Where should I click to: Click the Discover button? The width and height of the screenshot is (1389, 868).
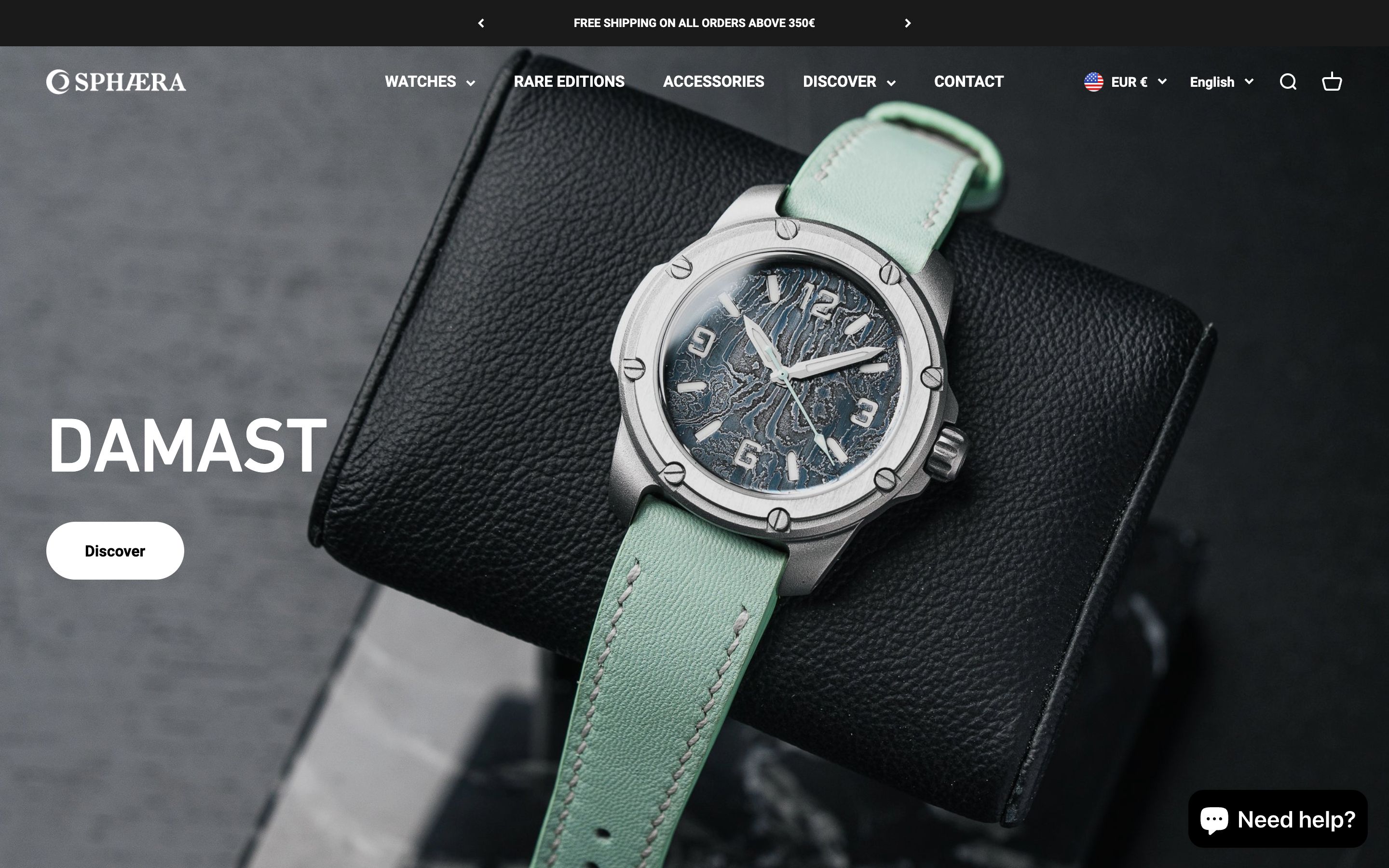(x=115, y=550)
